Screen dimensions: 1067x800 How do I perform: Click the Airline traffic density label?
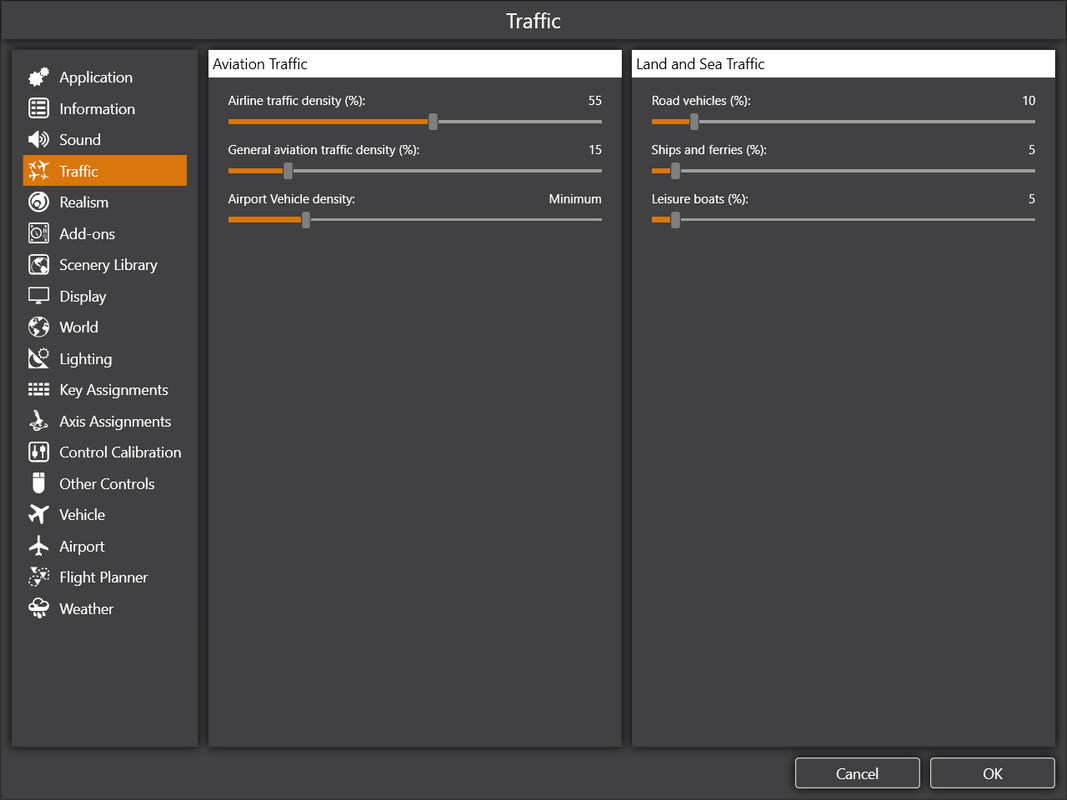(297, 101)
